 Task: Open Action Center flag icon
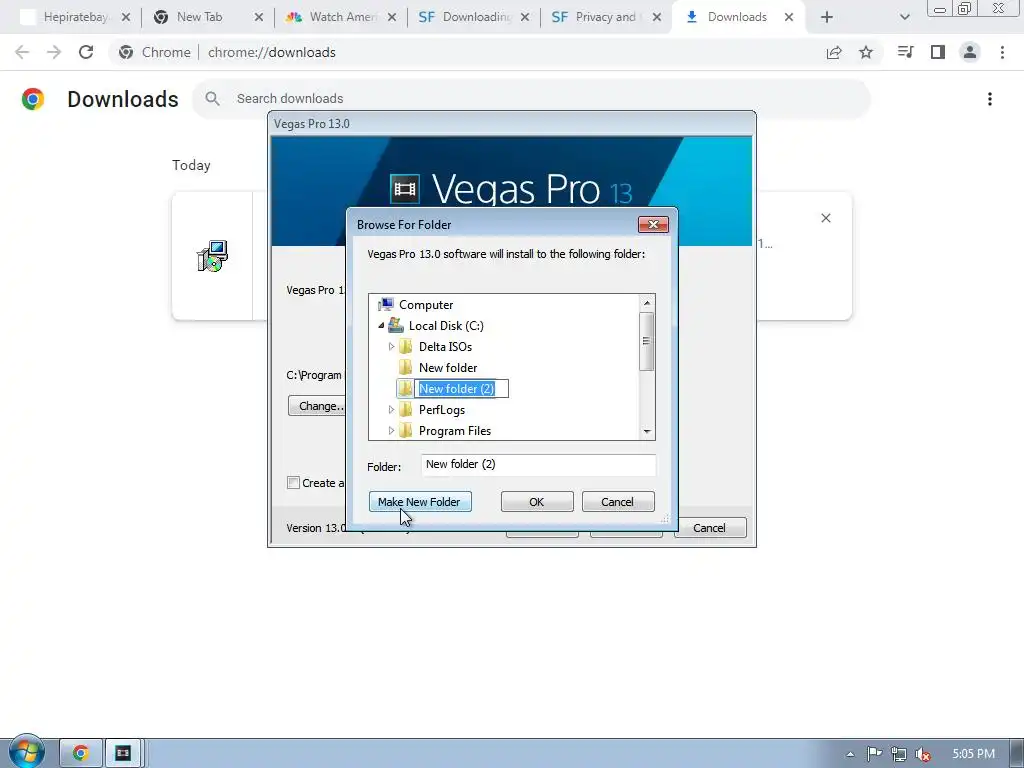click(x=874, y=754)
